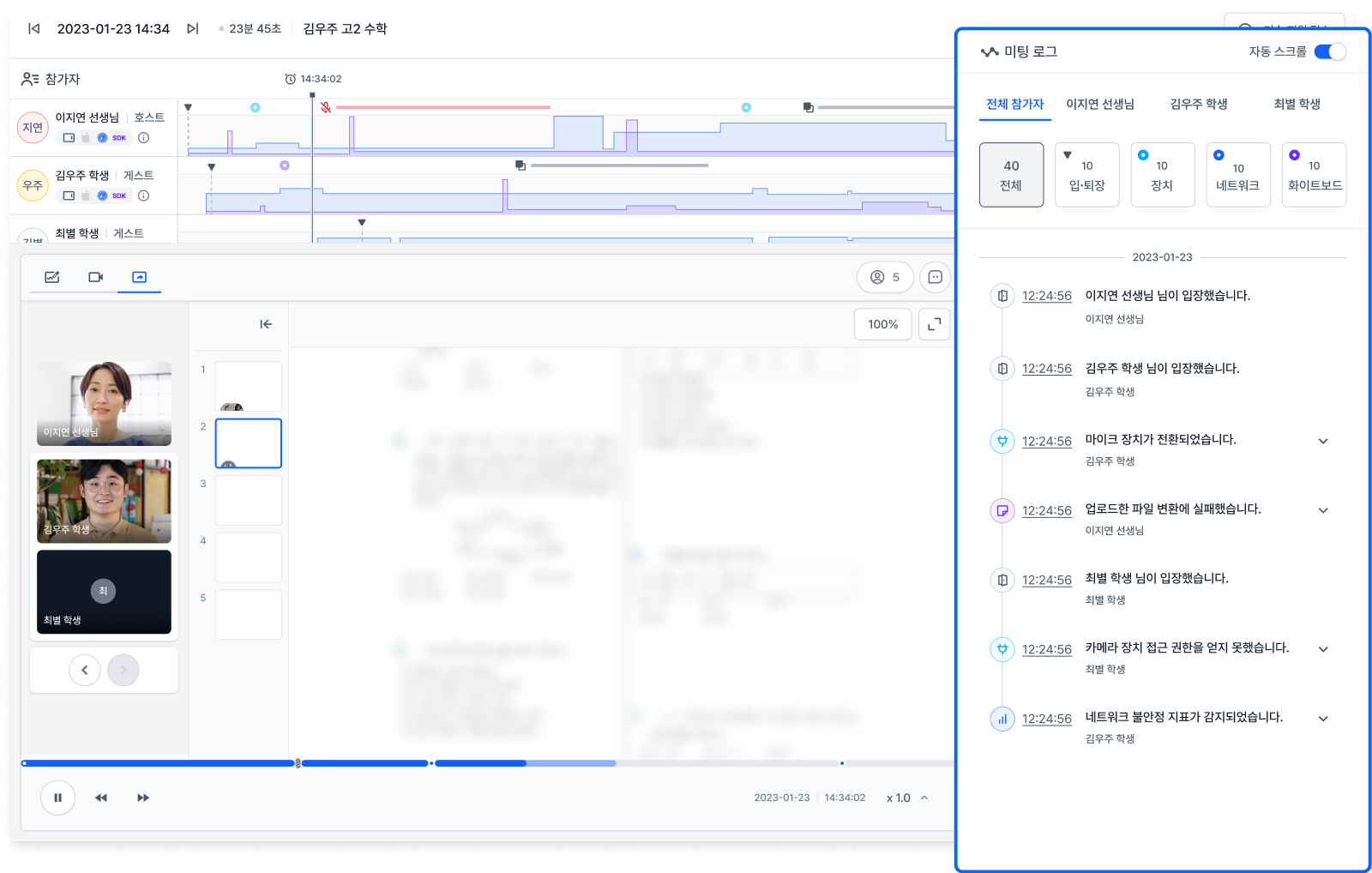Image resolution: width=1372 pixels, height=873 pixels.
Task: Select the 40 전체 filter
Action: [x=1011, y=175]
